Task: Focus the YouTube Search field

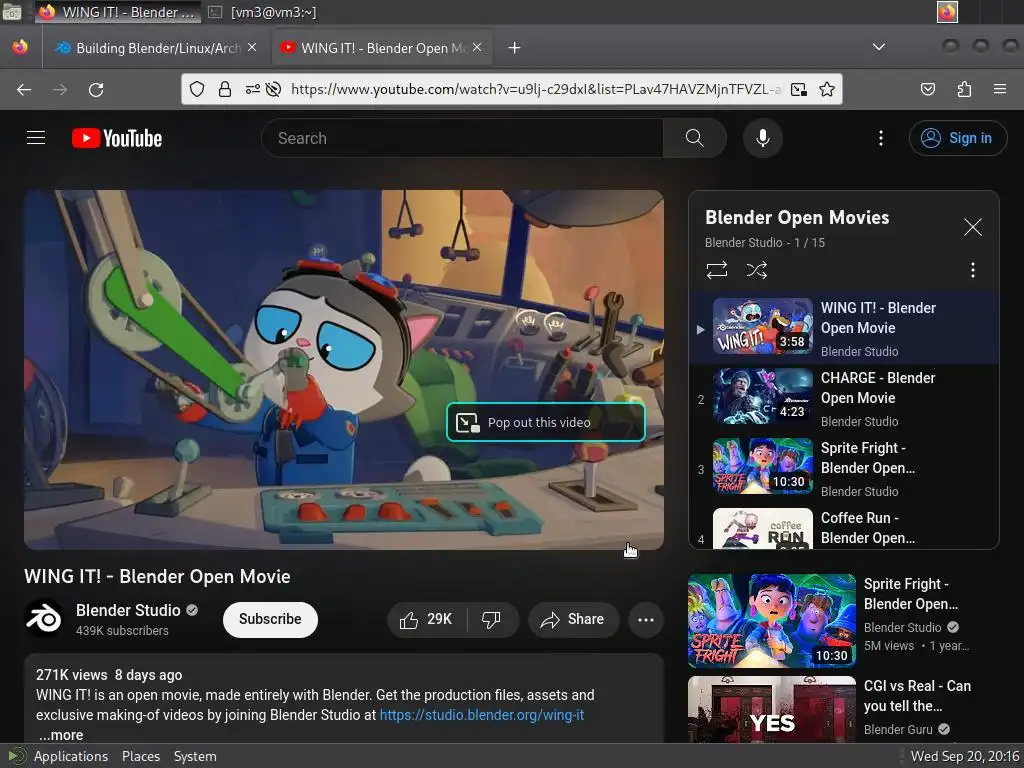Action: point(462,138)
